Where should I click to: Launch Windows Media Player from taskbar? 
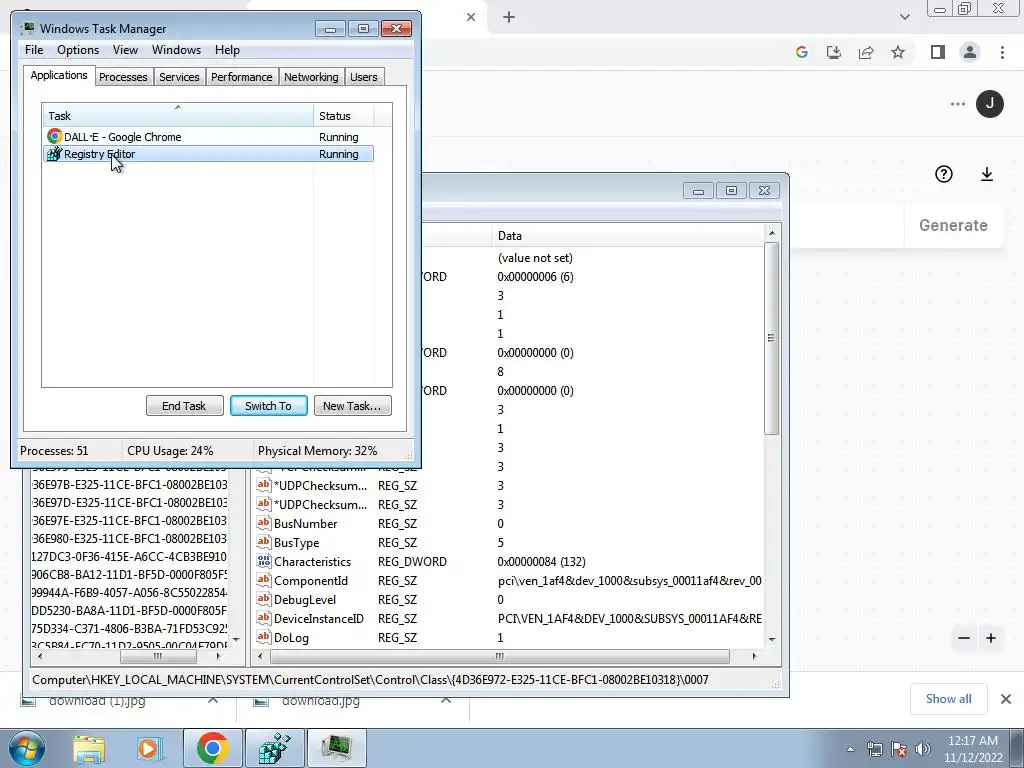click(150, 748)
